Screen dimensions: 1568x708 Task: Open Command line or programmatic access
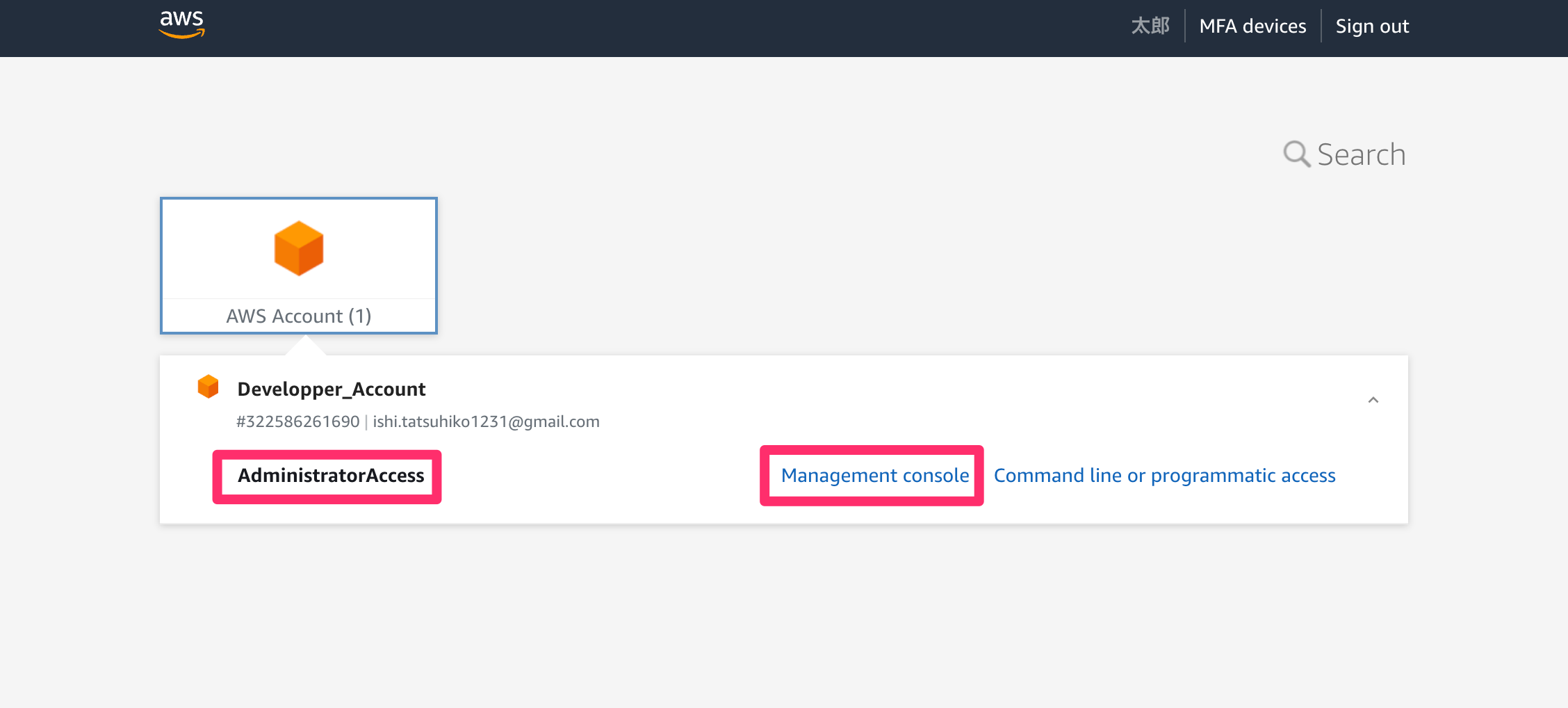(1165, 476)
